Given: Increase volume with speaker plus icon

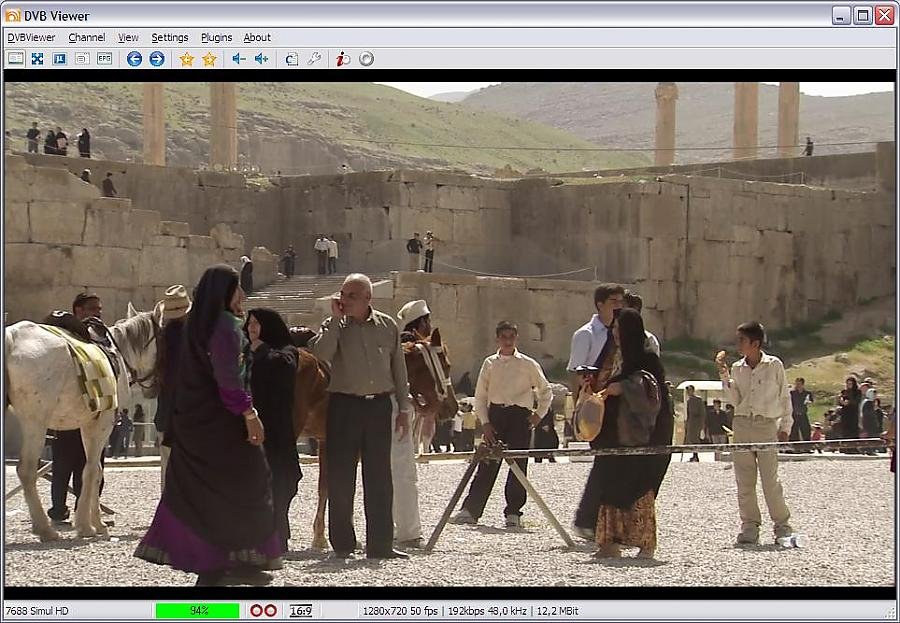Looking at the screenshot, I should [261, 59].
